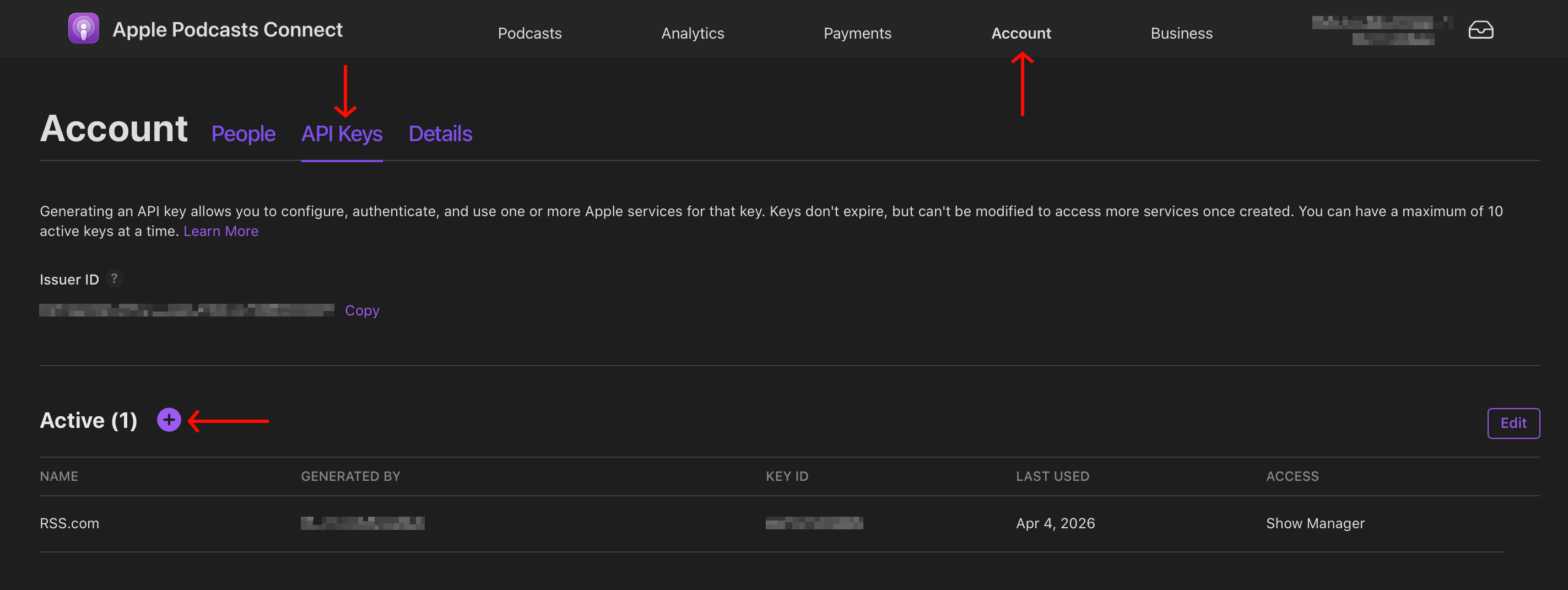Click the blurred account name in header
Viewport: 1568px width, 590px height.
click(x=1382, y=30)
